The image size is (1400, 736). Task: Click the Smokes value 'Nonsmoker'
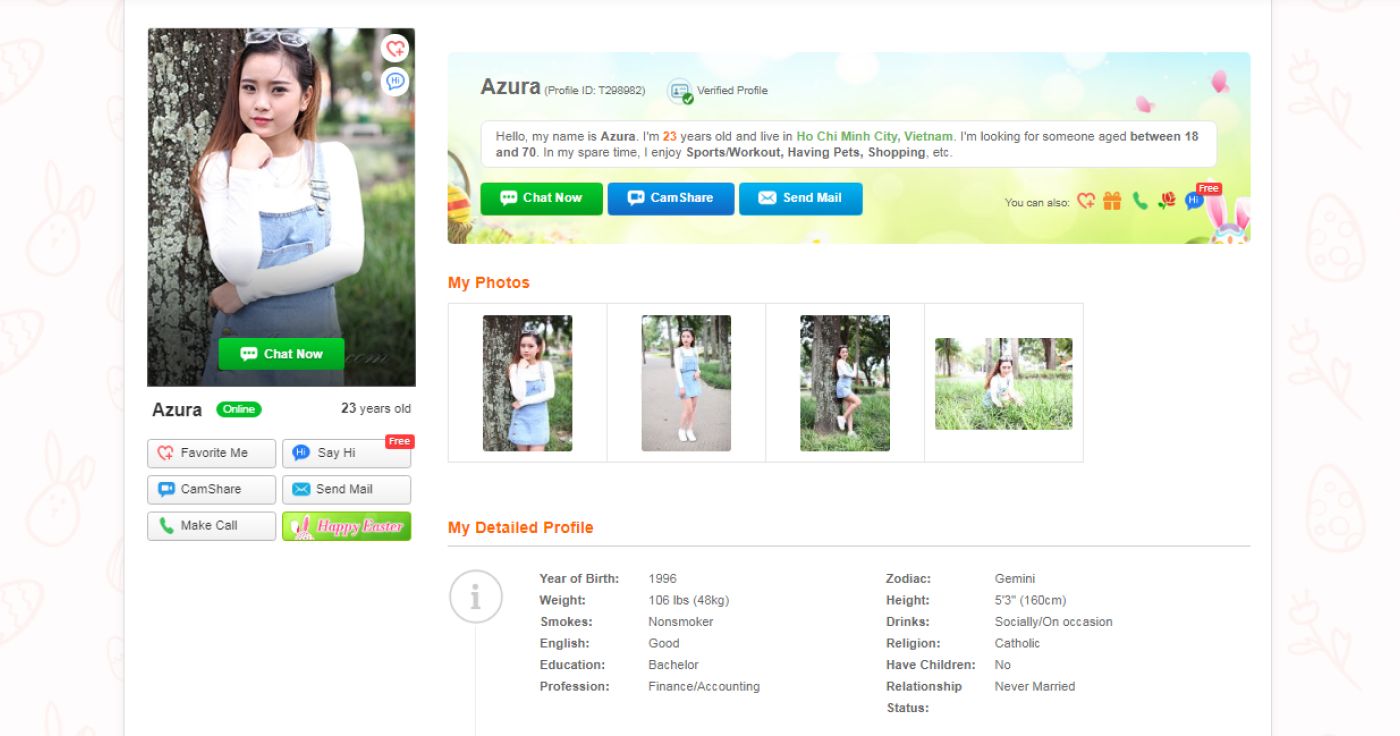[681, 622]
